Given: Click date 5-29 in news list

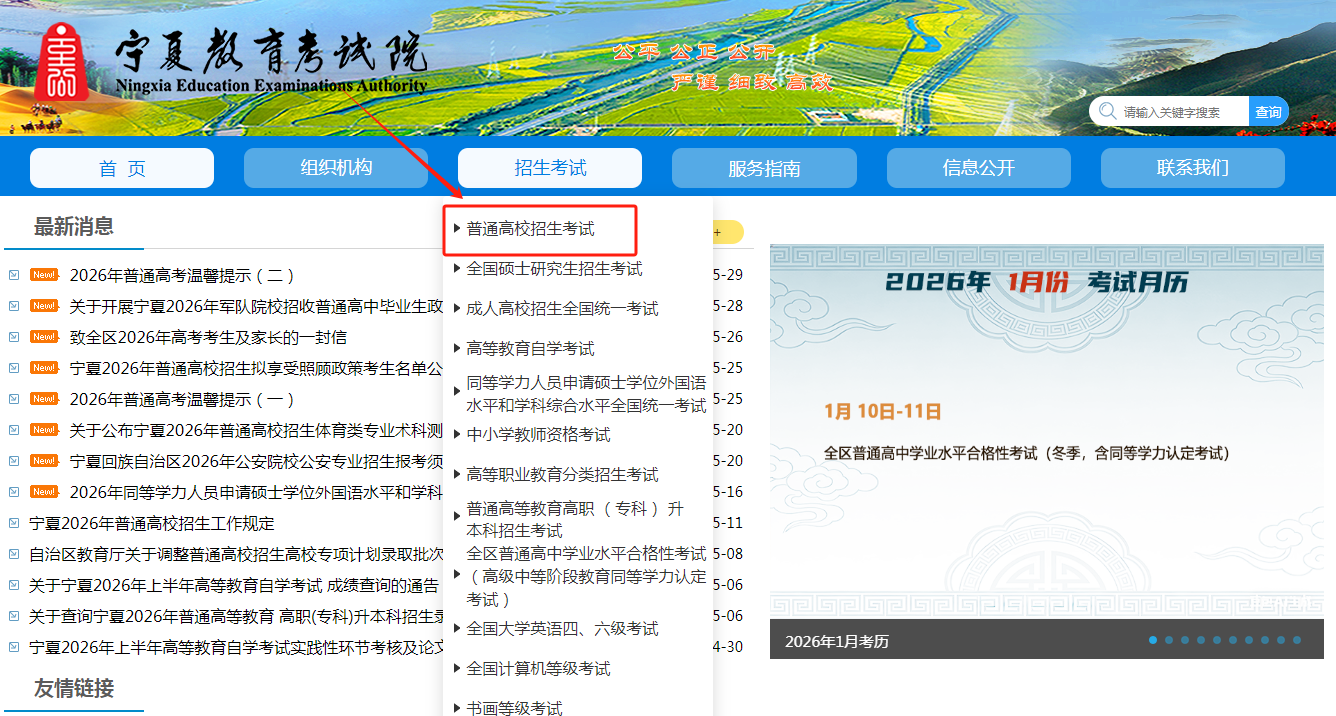Looking at the screenshot, I should pos(727,275).
